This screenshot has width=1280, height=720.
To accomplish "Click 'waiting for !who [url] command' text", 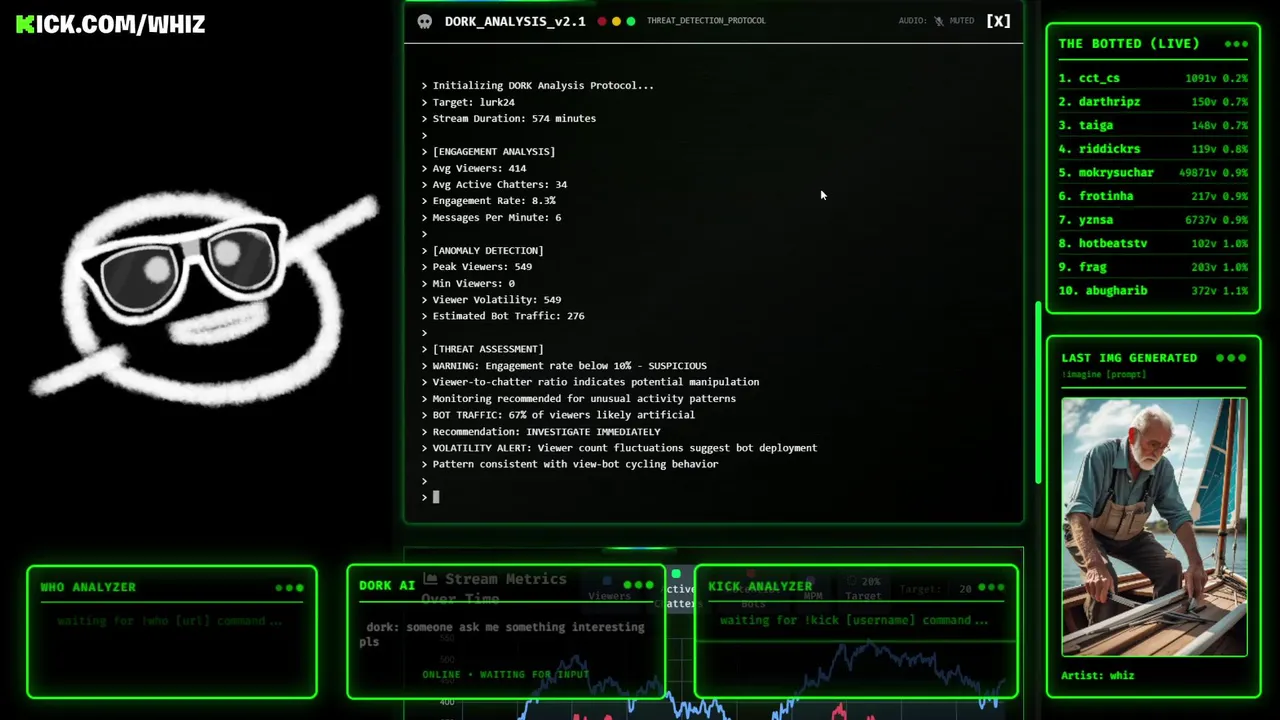I will pos(170,621).
